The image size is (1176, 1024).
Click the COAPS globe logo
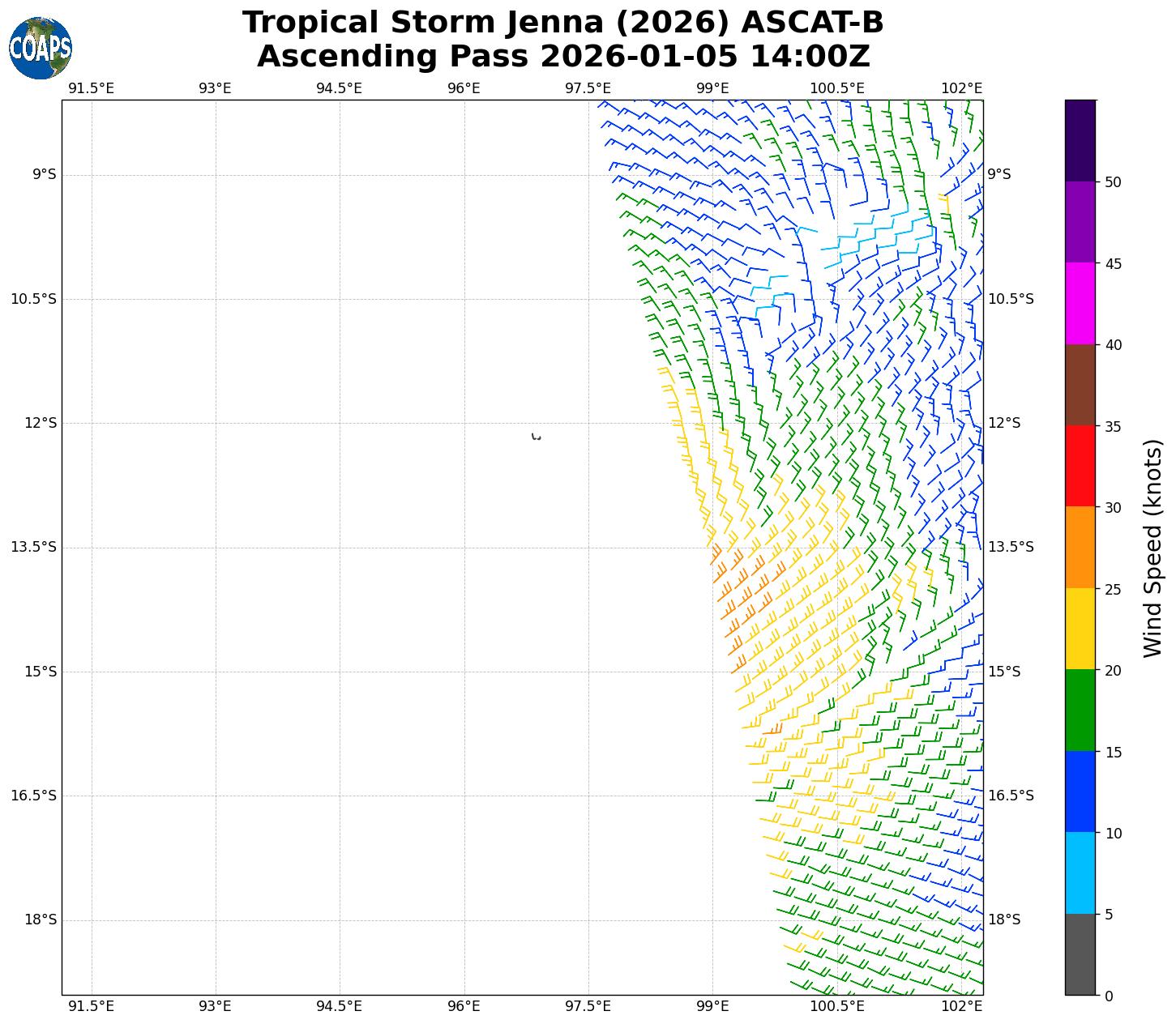41,49
